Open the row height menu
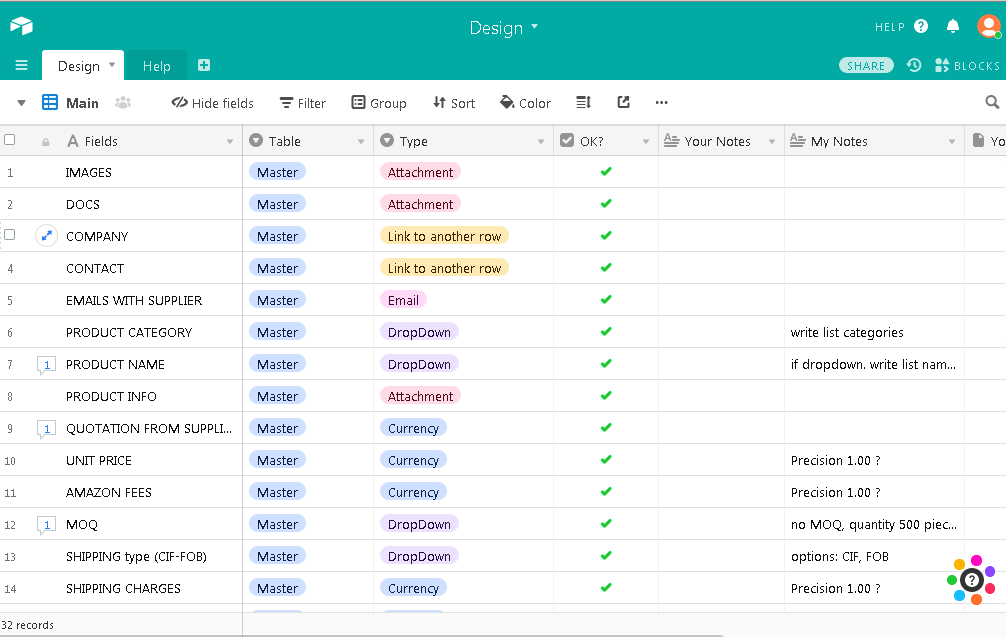The image size is (1006, 637). 583,102
